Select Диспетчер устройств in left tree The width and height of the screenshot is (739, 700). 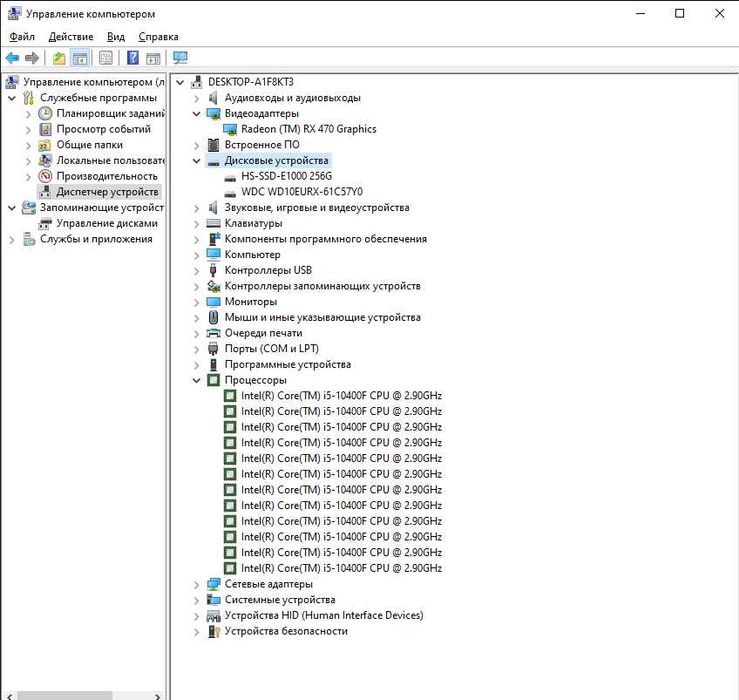(x=107, y=192)
